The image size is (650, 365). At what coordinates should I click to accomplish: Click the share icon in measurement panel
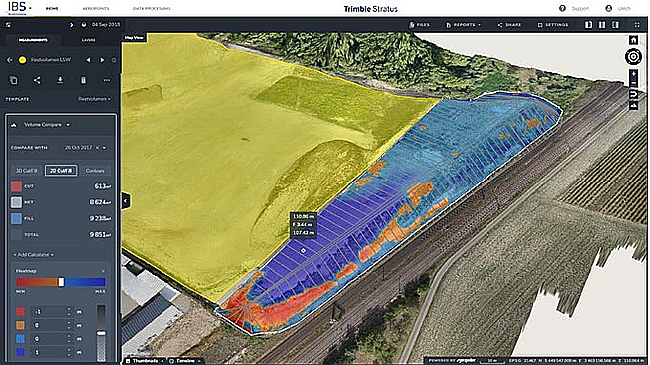point(37,80)
